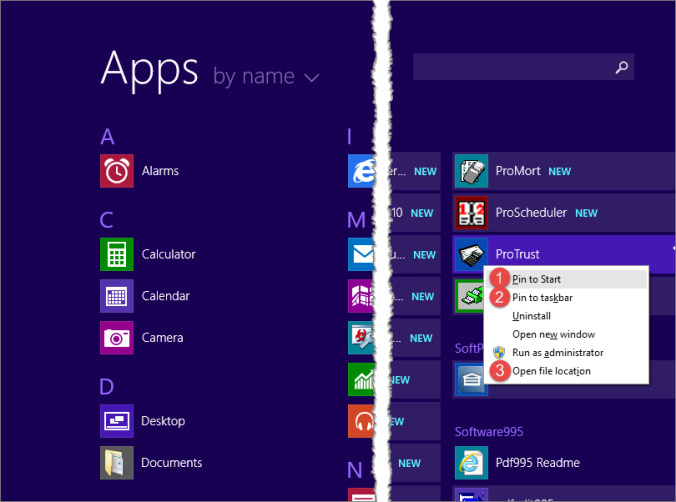The height and width of the screenshot is (502, 676).
Task: Click the ProMort name label
Action: (x=518, y=171)
